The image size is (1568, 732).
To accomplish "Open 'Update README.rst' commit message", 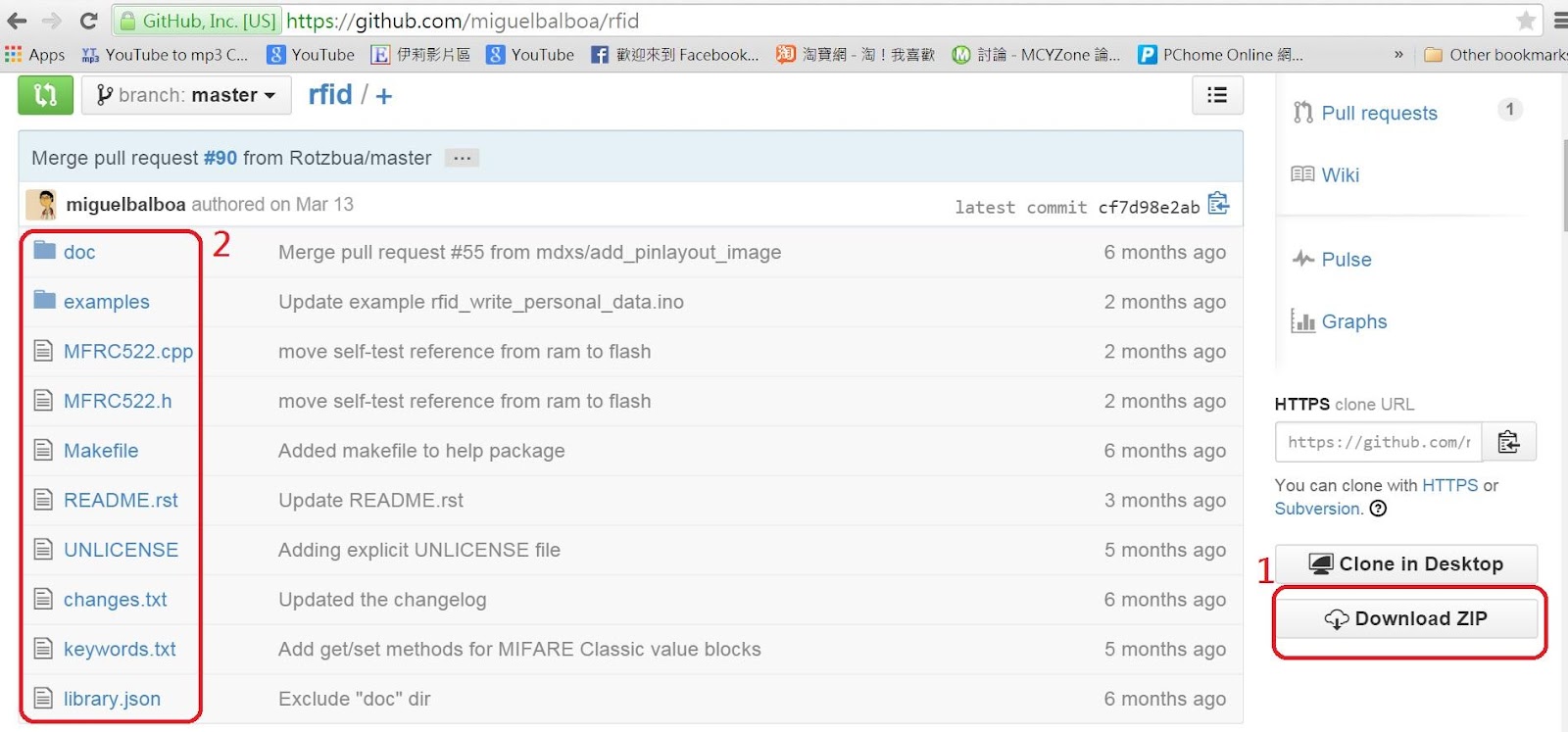I will pyautogui.click(x=370, y=500).
